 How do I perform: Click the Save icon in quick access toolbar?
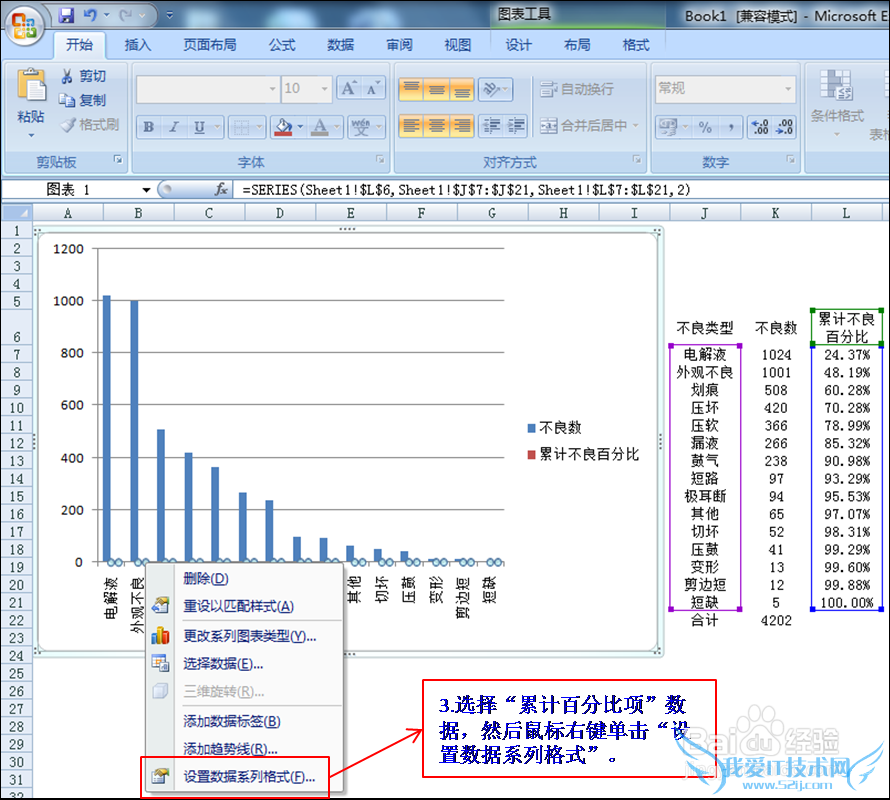point(67,16)
